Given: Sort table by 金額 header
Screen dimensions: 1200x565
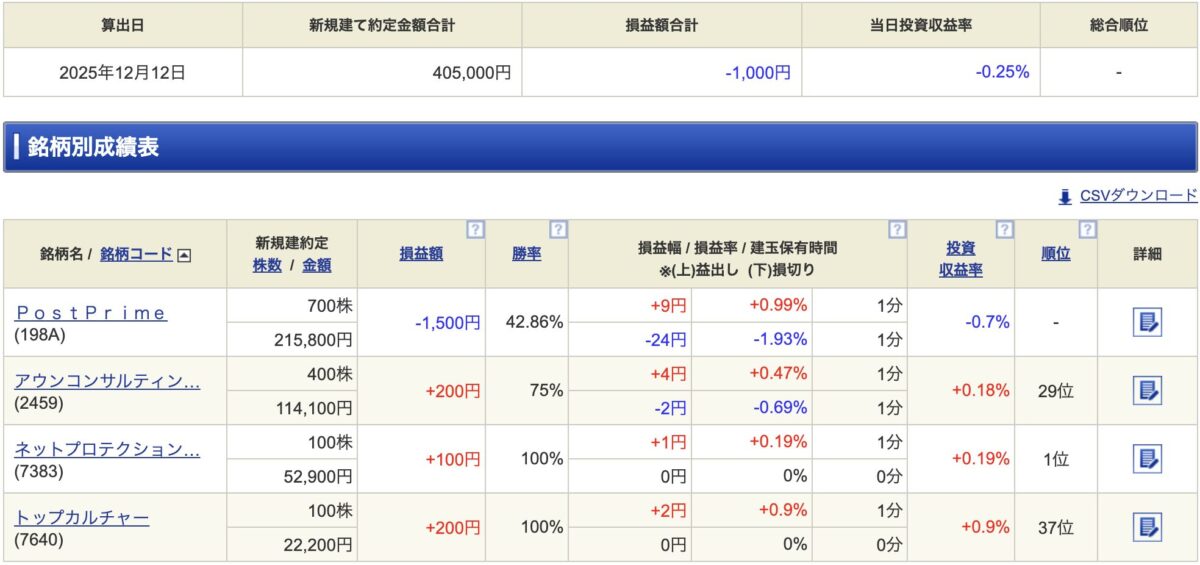Looking at the screenshot, I should pos(317,265).
